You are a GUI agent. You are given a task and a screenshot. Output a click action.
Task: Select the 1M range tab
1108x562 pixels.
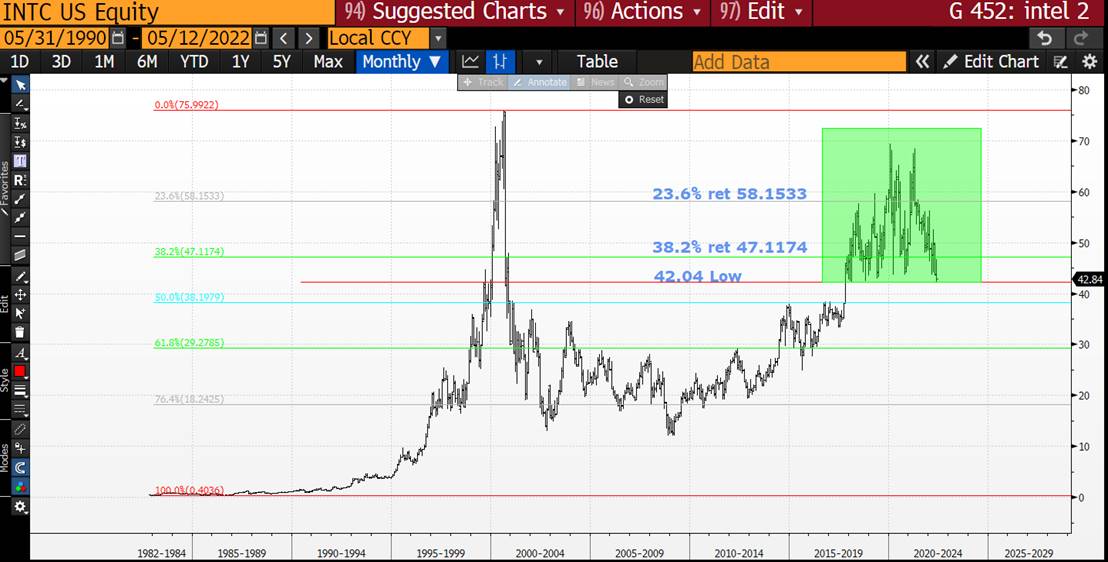click(x=104, y=62)
